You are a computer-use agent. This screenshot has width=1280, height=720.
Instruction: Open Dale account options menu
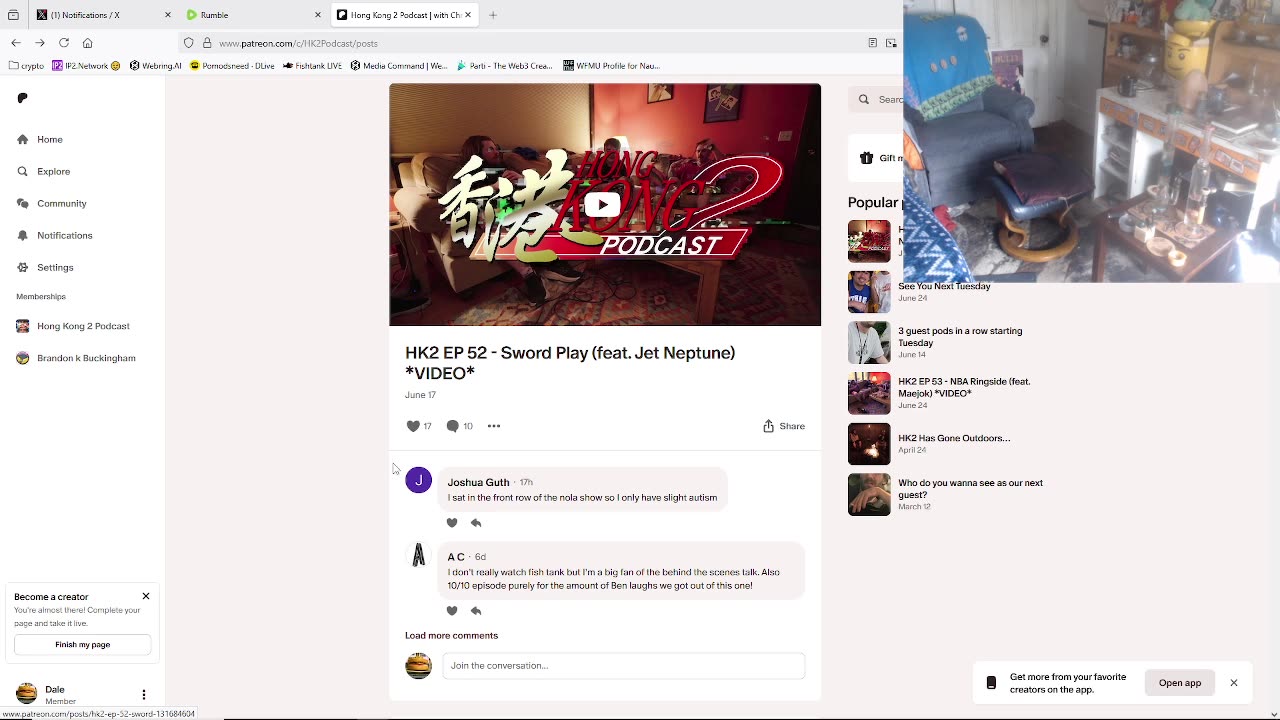coord(143,694)
